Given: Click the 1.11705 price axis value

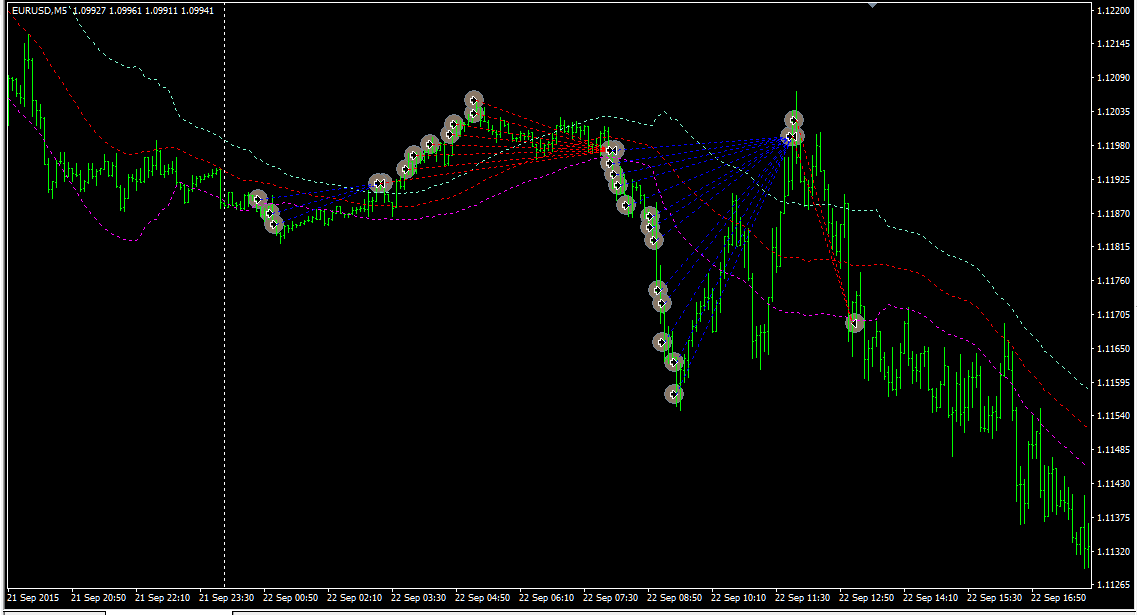Looking at the screenshot, I should coord(1113,315).
